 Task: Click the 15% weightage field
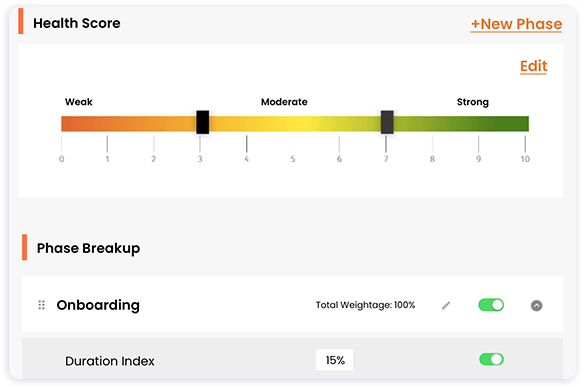(x=335, y=360)
